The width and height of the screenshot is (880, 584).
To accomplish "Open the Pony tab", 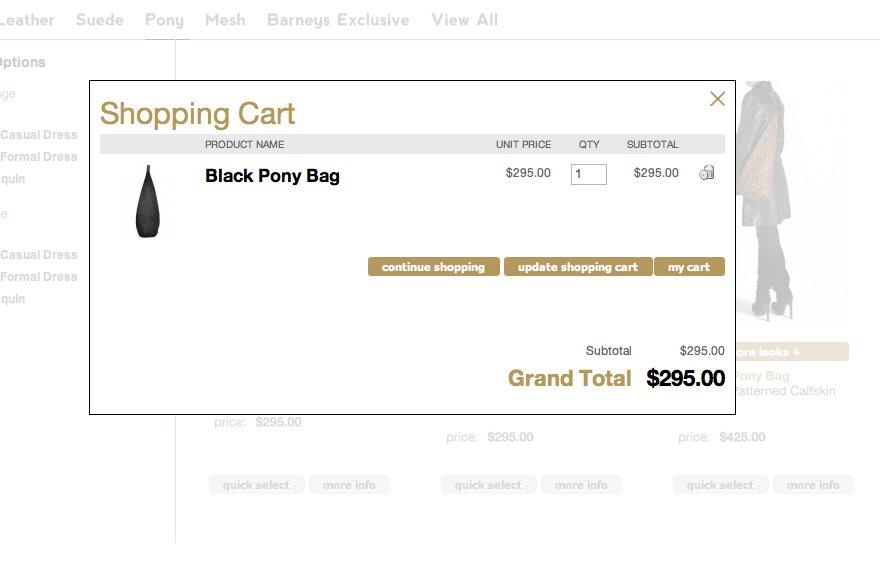I will click(x=165, y=20).
